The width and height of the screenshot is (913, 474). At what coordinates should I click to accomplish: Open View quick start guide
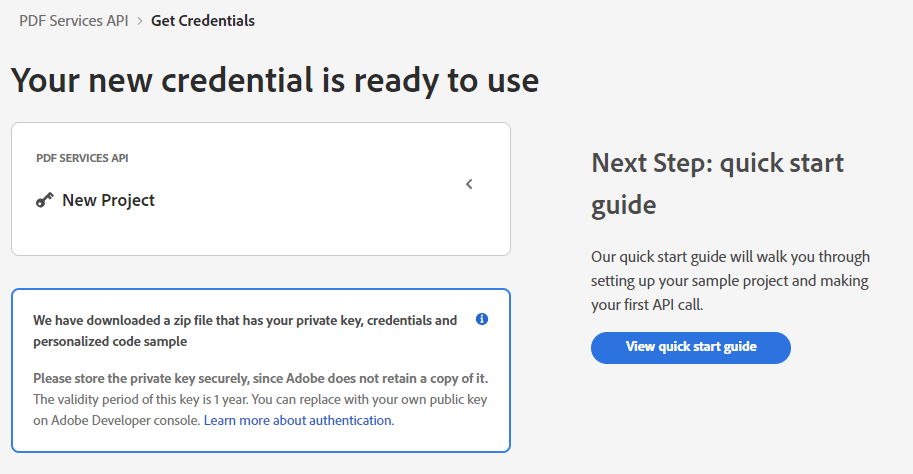(691, 348)
